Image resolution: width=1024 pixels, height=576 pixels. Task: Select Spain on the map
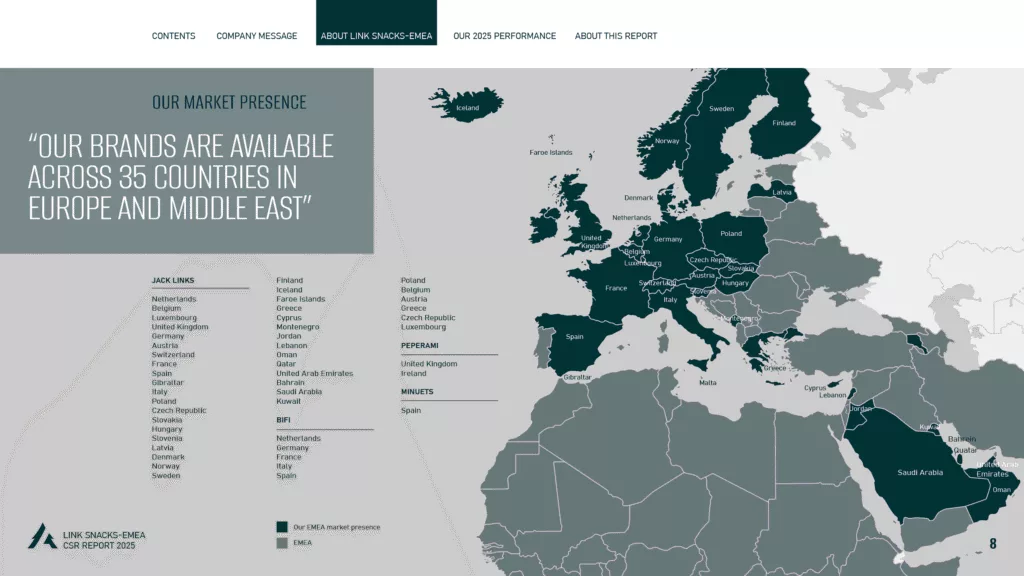(575, 336)
